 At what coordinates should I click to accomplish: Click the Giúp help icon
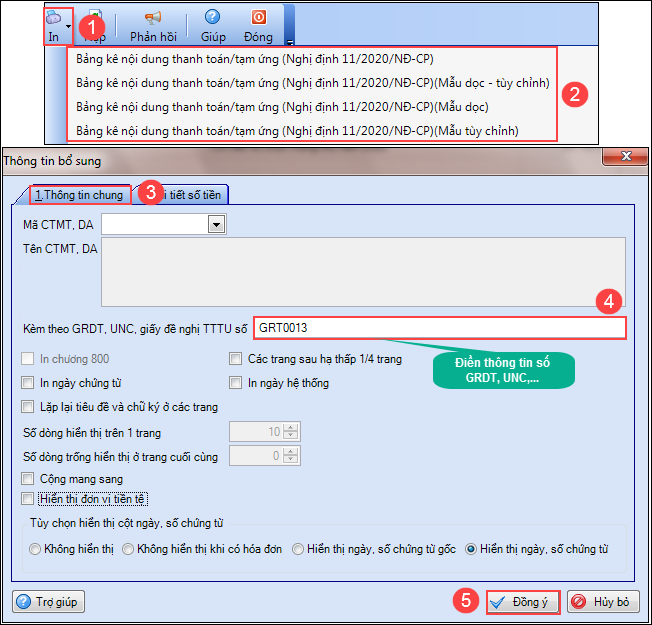coord(212,17)
